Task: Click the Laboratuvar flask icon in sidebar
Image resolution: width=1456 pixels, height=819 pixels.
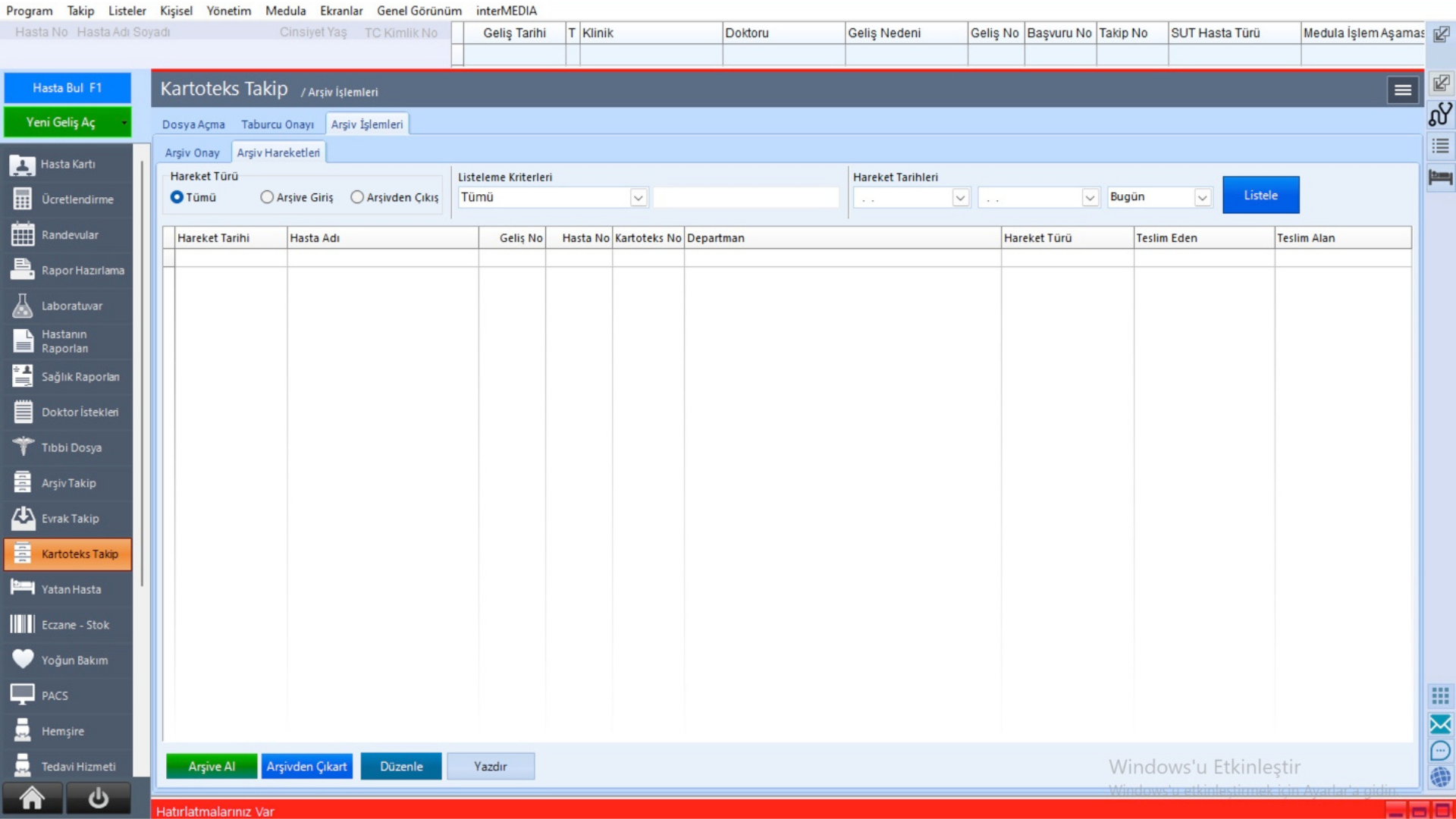Action: (23, 306)
